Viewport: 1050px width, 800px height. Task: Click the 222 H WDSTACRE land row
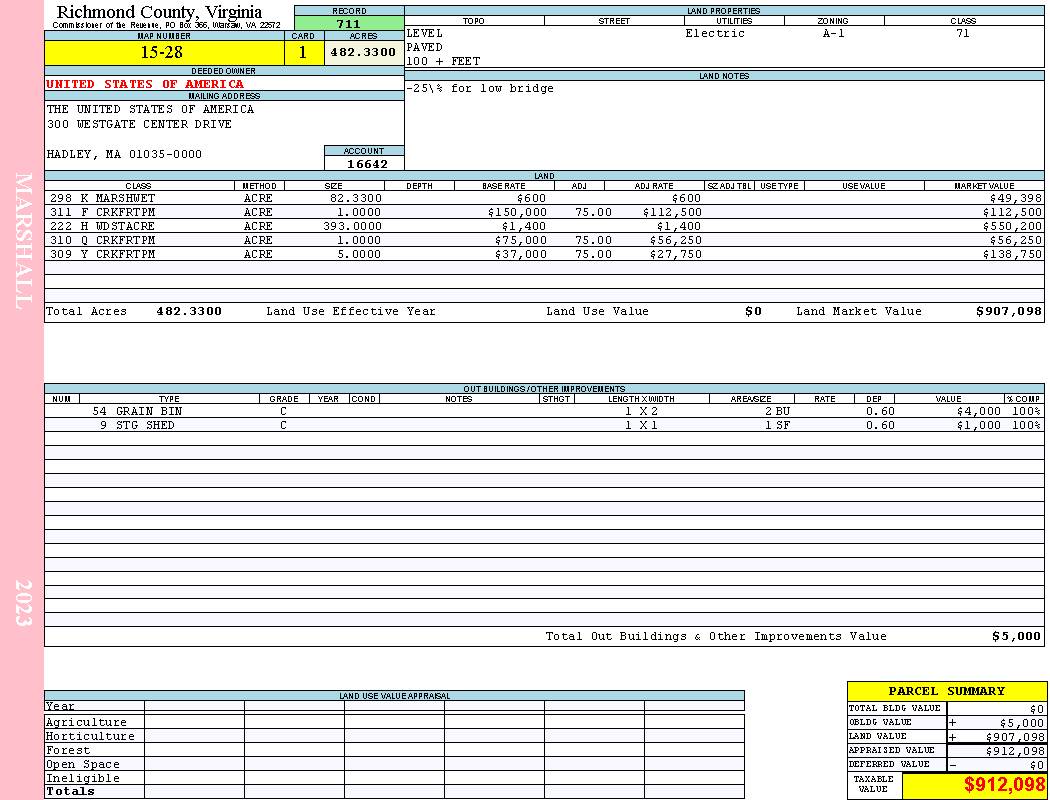pyautogui.click(x=544, y=226)
